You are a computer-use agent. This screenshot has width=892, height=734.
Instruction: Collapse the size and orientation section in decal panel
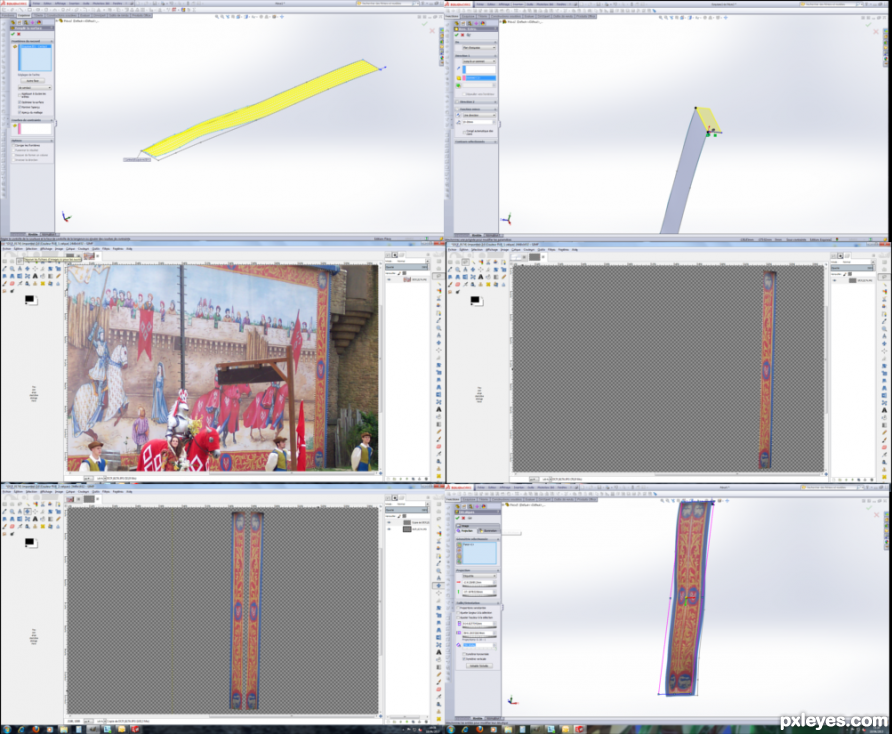[x=498, y=603]
